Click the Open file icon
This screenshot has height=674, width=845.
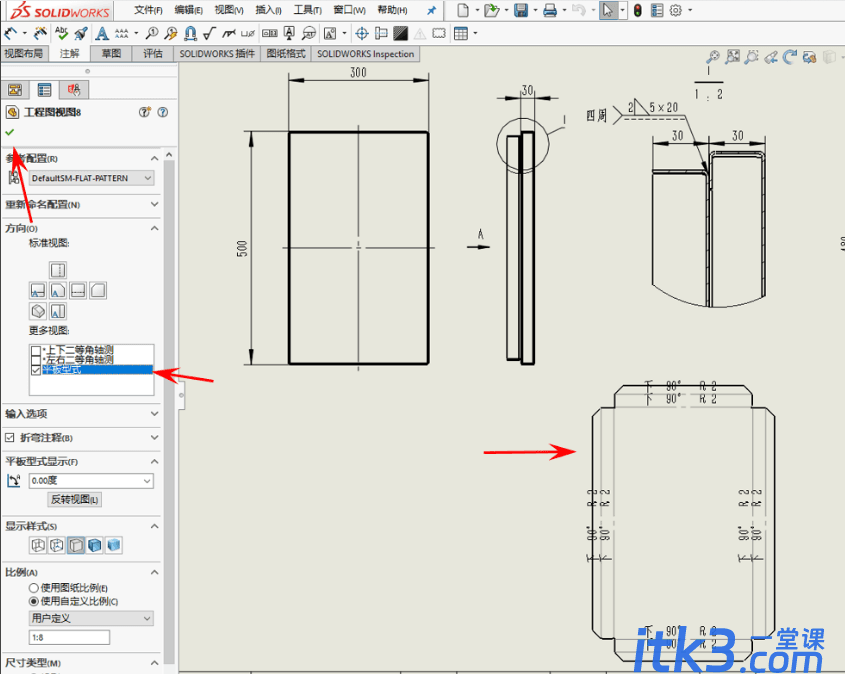point(491,10)
